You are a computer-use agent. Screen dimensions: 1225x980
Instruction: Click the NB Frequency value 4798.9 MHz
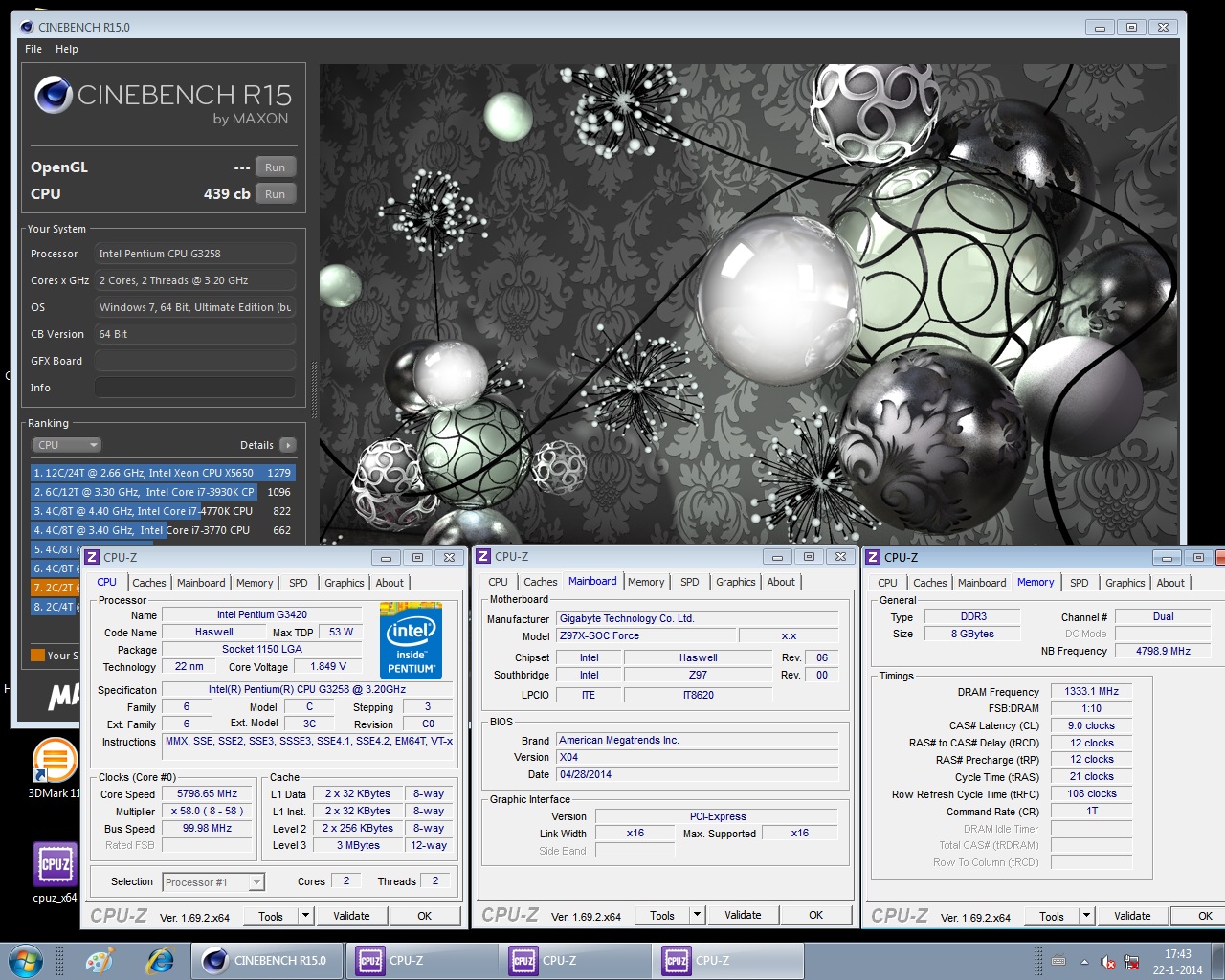(x=1164, y=651)
